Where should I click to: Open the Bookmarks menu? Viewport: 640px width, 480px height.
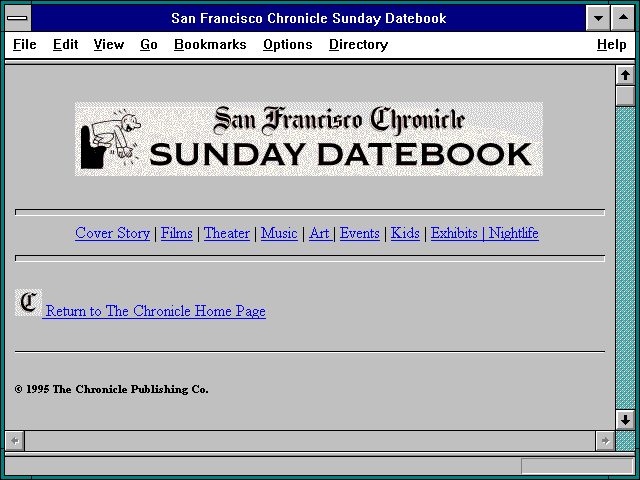click(210, 44)
